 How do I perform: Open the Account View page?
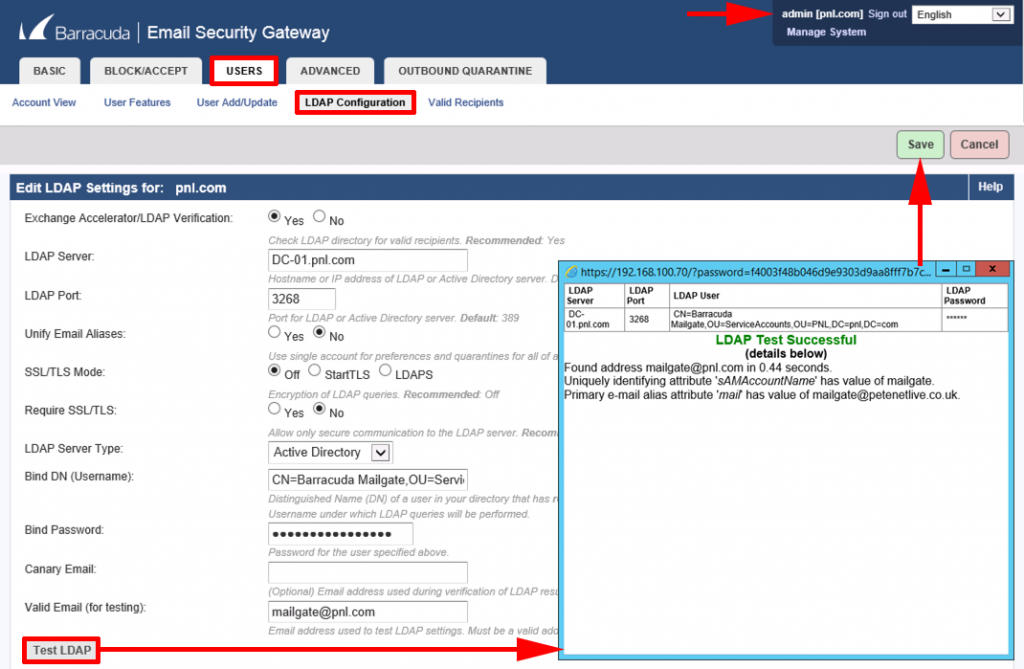(x=44, y=102)
